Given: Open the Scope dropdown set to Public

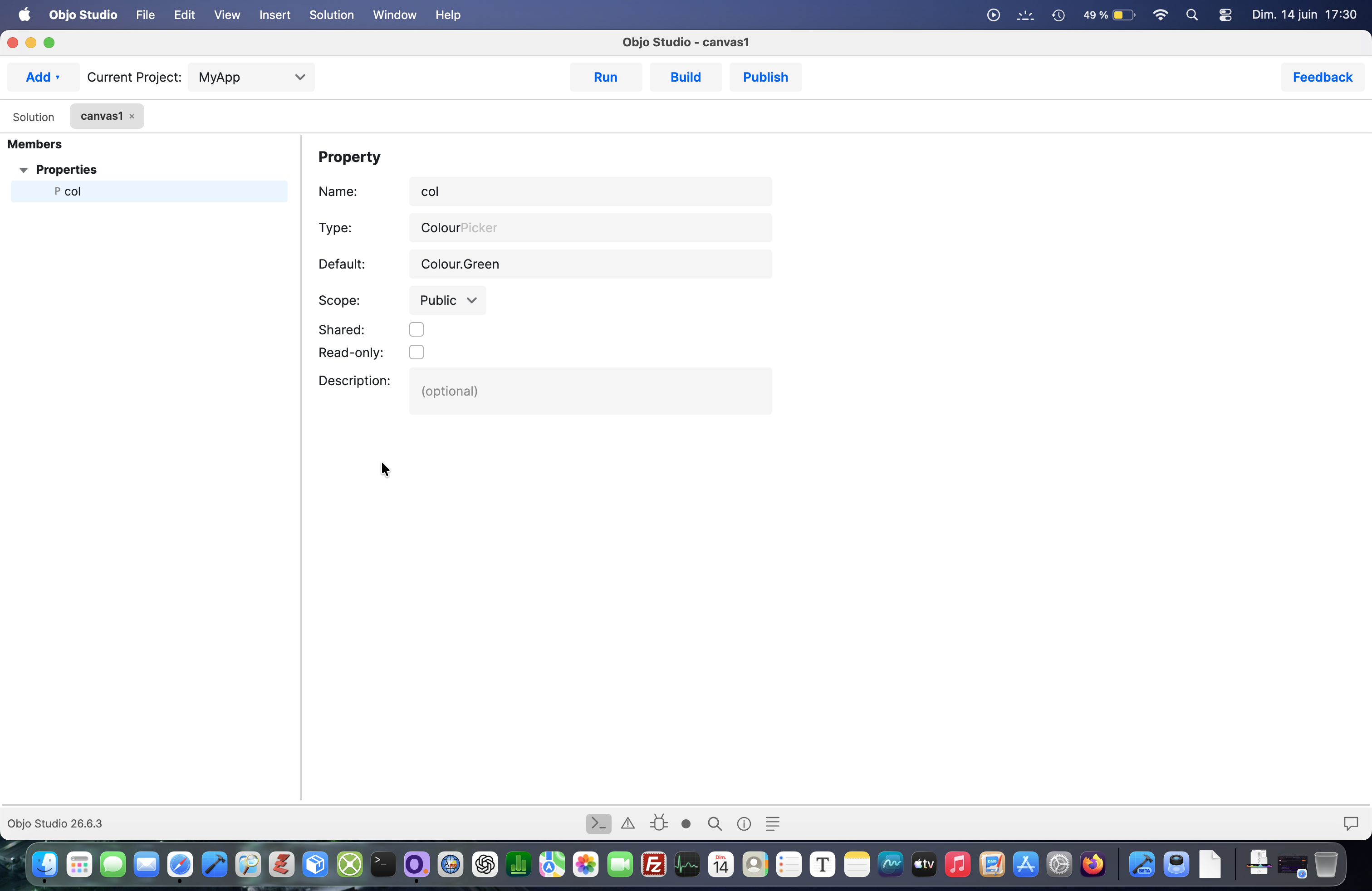Looking at the screenshot, I should click(x=448, y=300).
